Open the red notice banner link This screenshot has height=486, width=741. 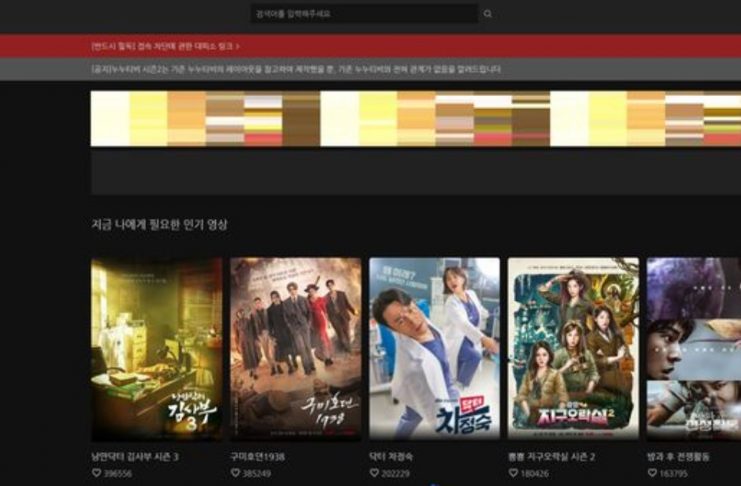pyautogui.click(x=165, y=46)
